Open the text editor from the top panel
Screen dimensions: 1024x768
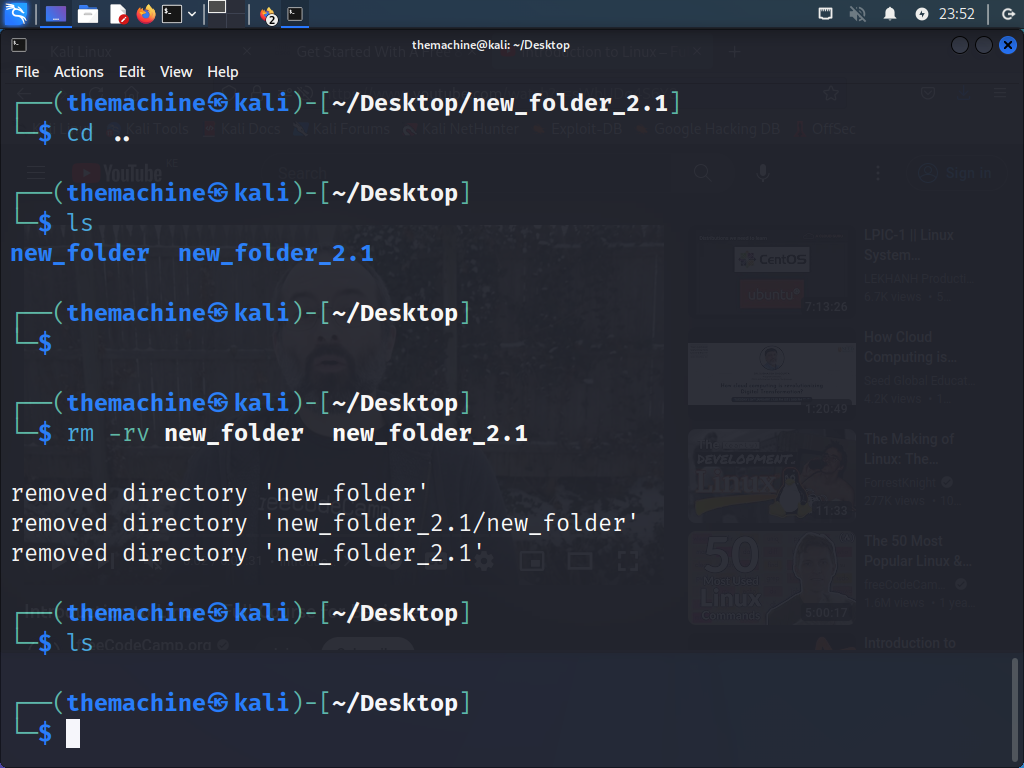[x=118, y=13]
